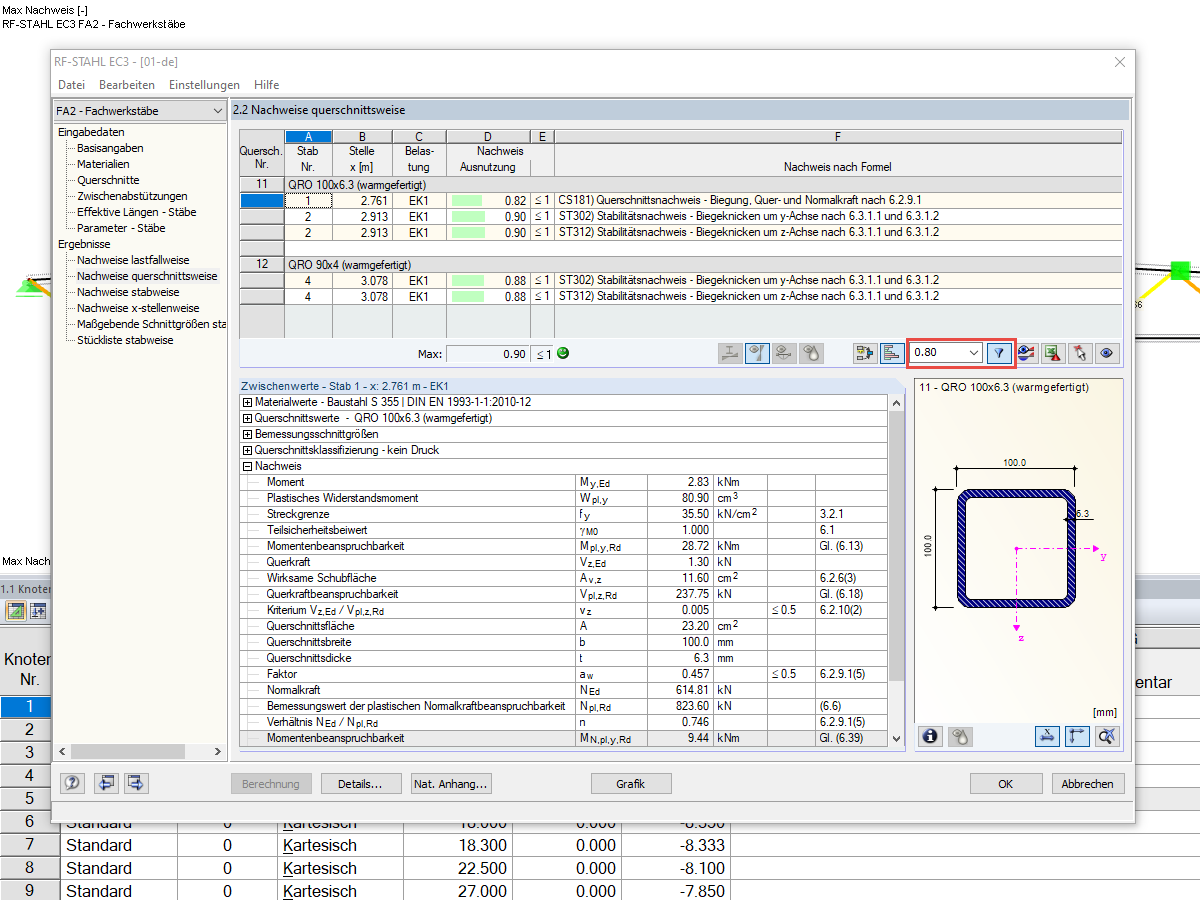The width and height of the screenshot is (1200, 900).
Task: Open Parameter - Stäbe in navigator
Action: tap(121, 228)
